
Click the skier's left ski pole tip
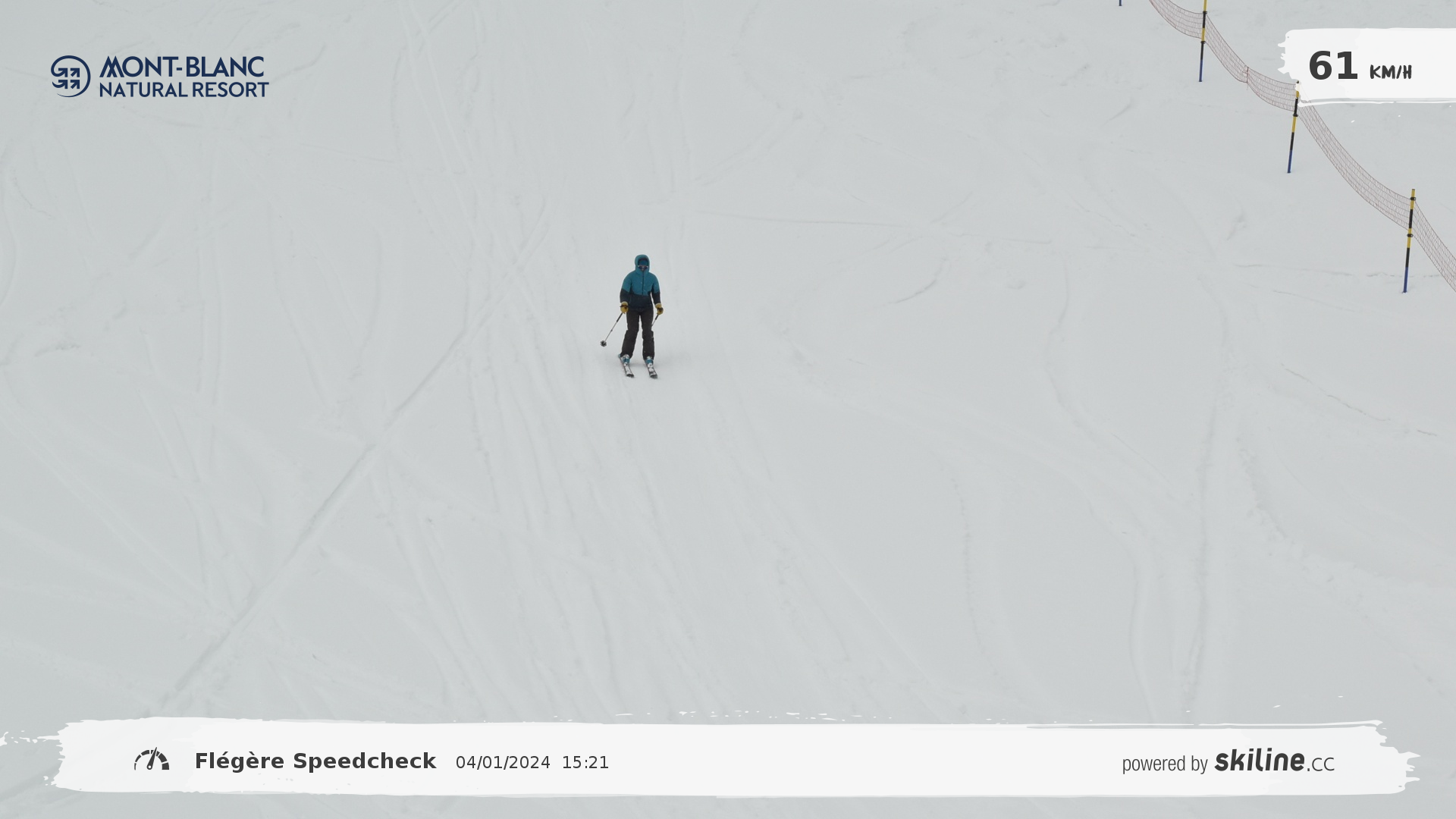(x=604, y=344)
